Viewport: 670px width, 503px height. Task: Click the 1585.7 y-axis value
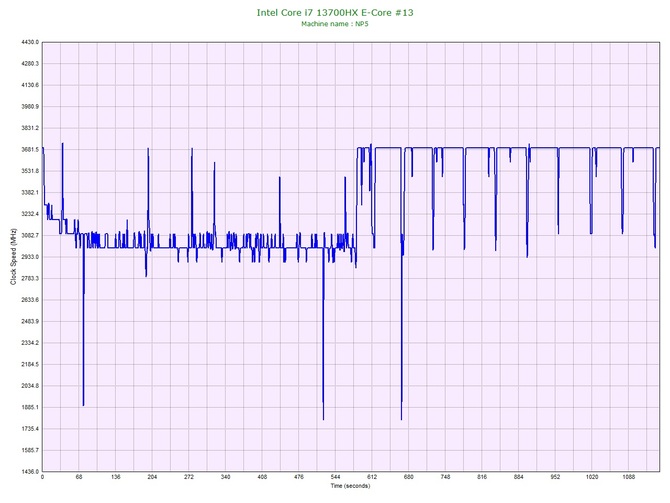30,450
